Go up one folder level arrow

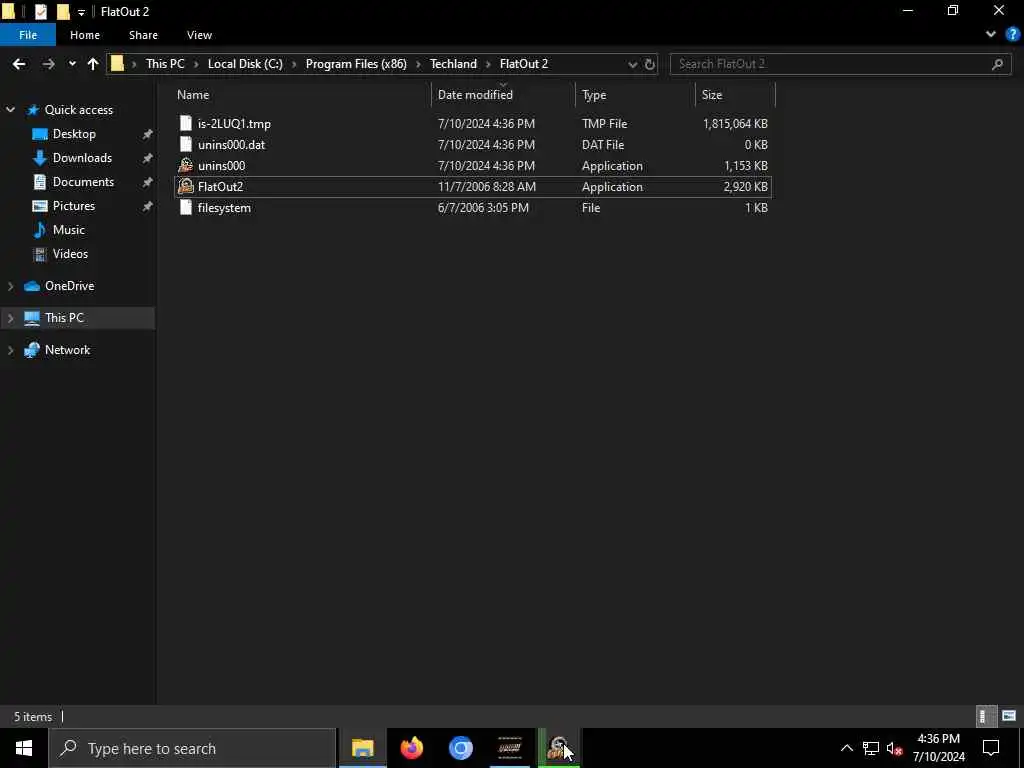click(x=93, y=64)
